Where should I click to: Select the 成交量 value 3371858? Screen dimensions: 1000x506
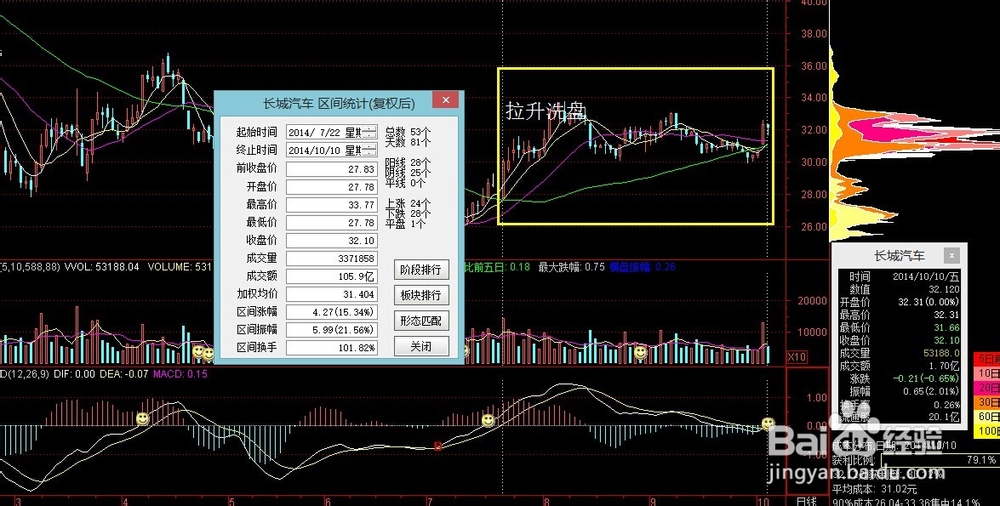click(332, 258)
